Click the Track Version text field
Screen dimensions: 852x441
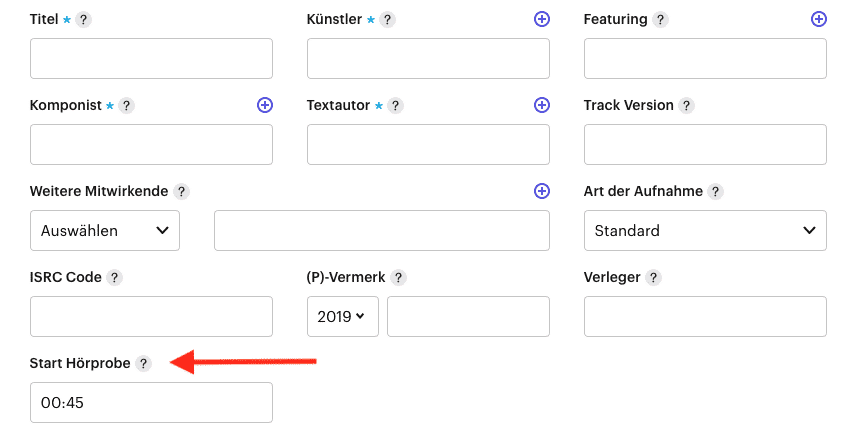[705, 145]
